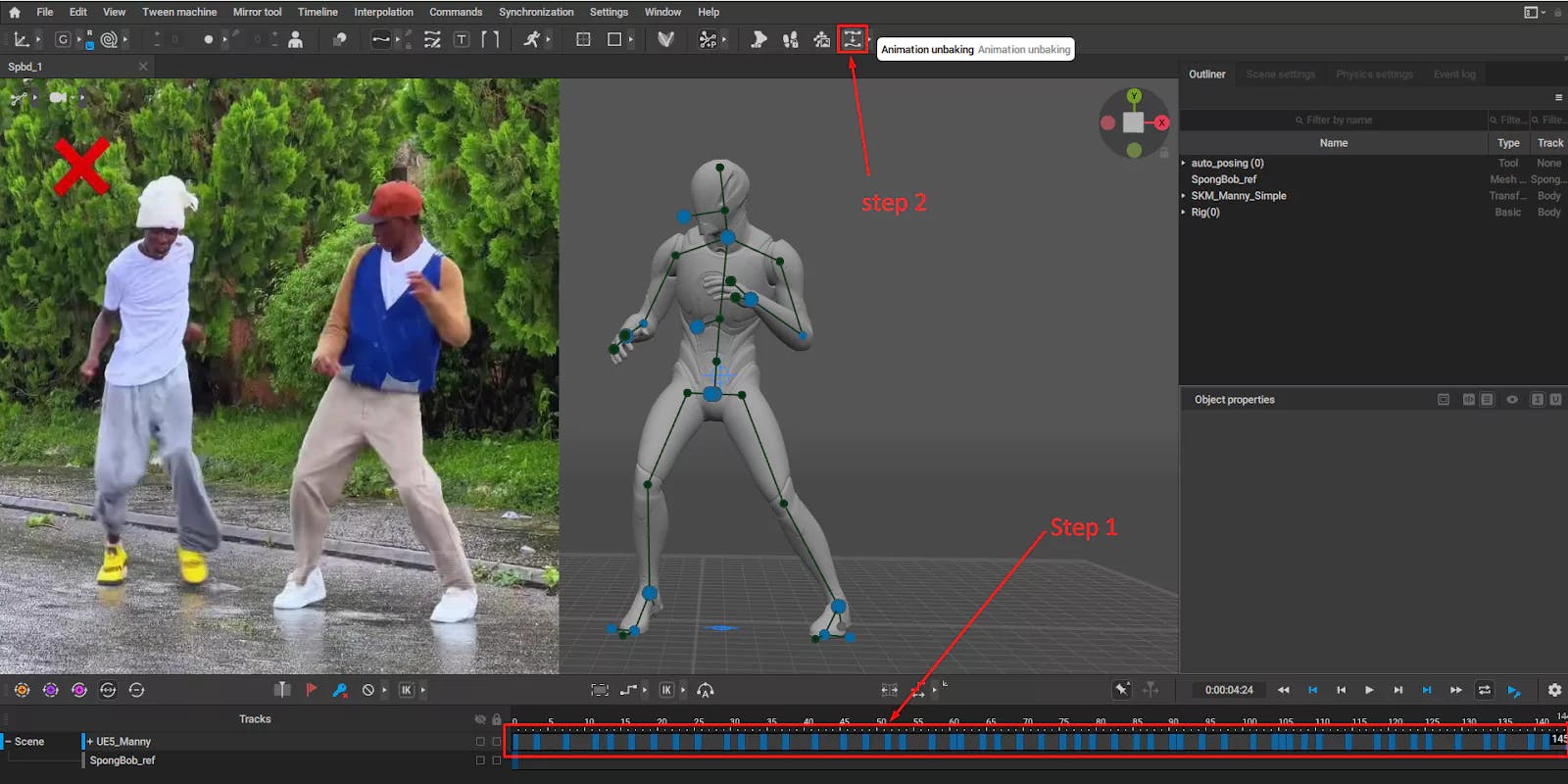Viewport: 1568px width, 784px height.
Task: Click the auto-posing figure icon in toolbar
Action: click(x=822, y=39)
